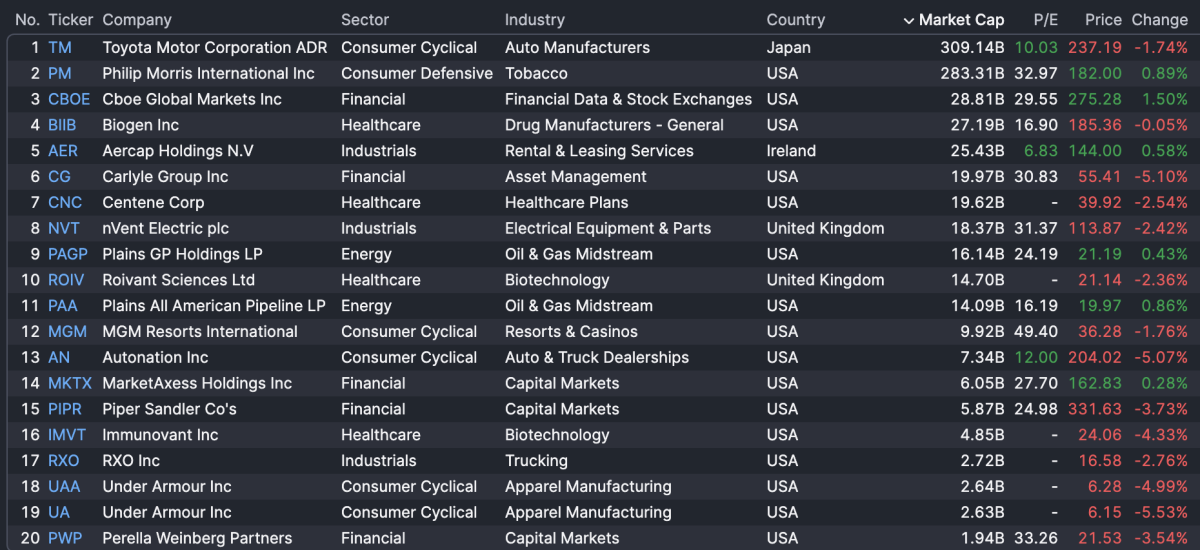The height and width of the screenshot is (550, 1200).
Task: Sort by the Sector column header
Action: coord(365,20)
